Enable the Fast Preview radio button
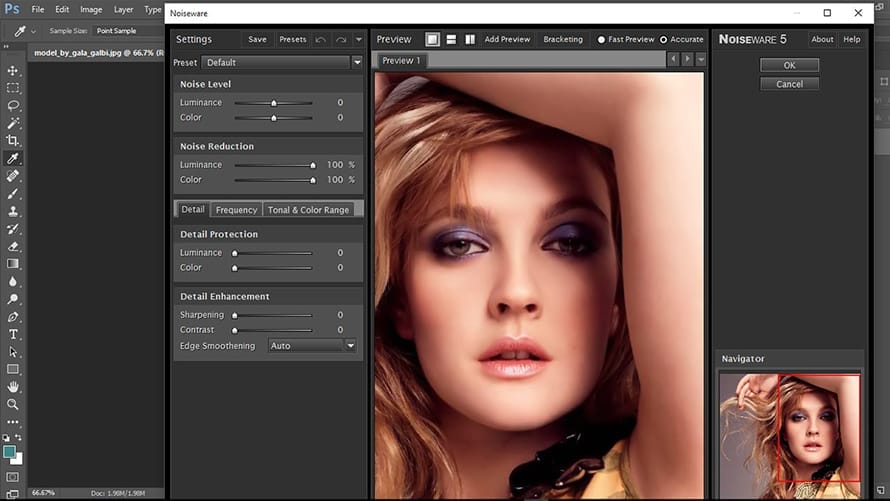Viewport: 890px width, 501px height. point(601,40)
